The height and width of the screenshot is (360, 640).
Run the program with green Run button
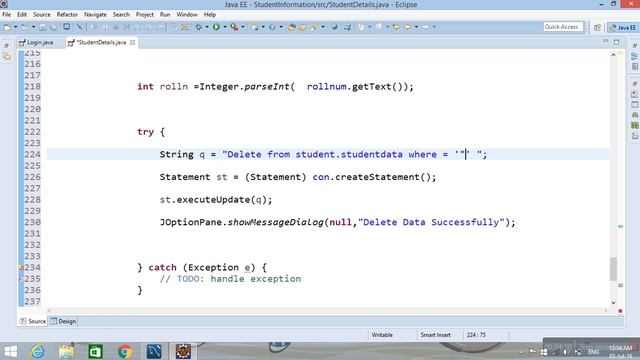216,27
